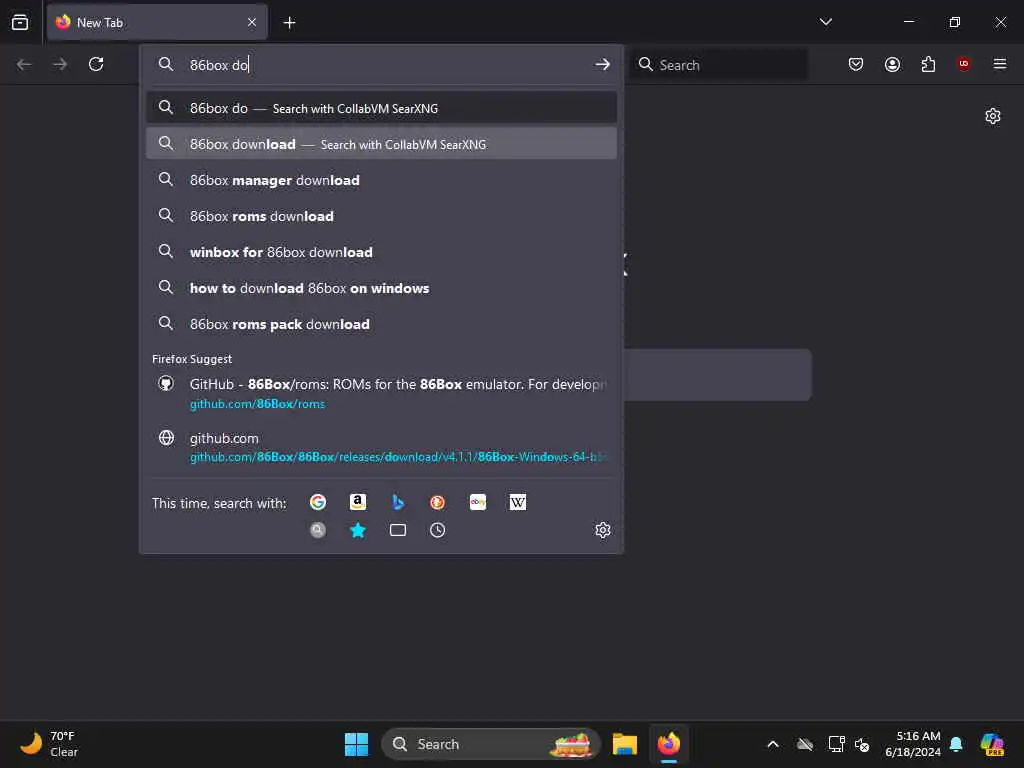Open File Explorer from taskbar

624,744
